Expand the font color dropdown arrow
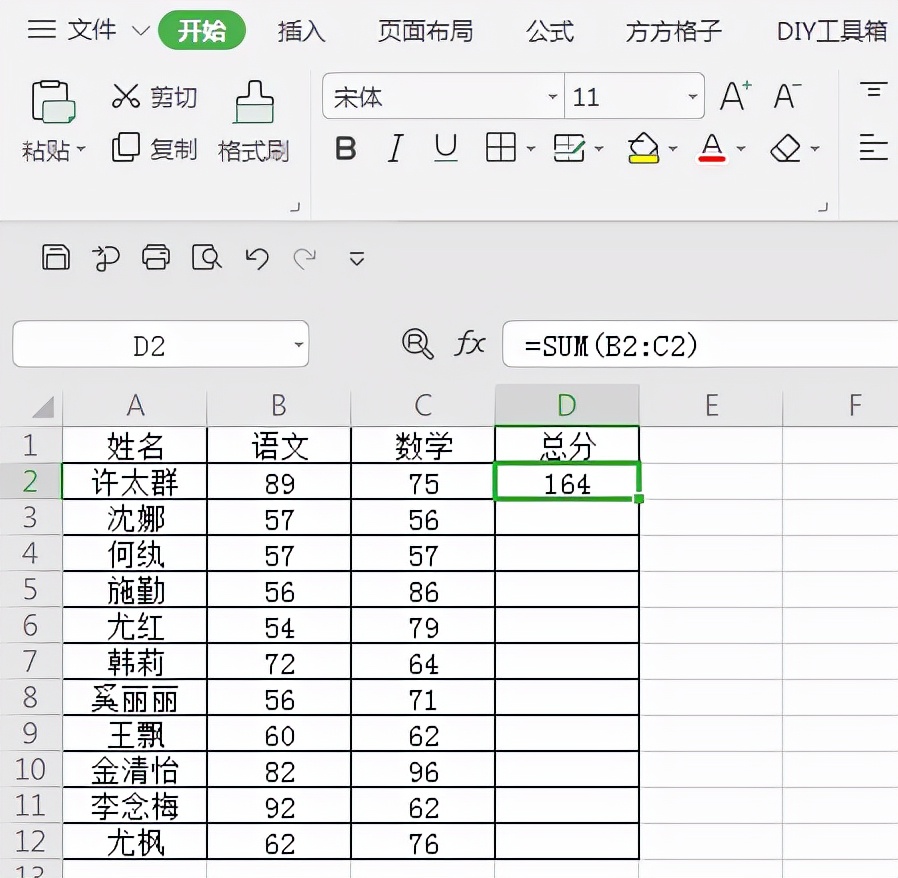Image resolution: width=898 pixels, height=878 pixels. click(741, 149)
